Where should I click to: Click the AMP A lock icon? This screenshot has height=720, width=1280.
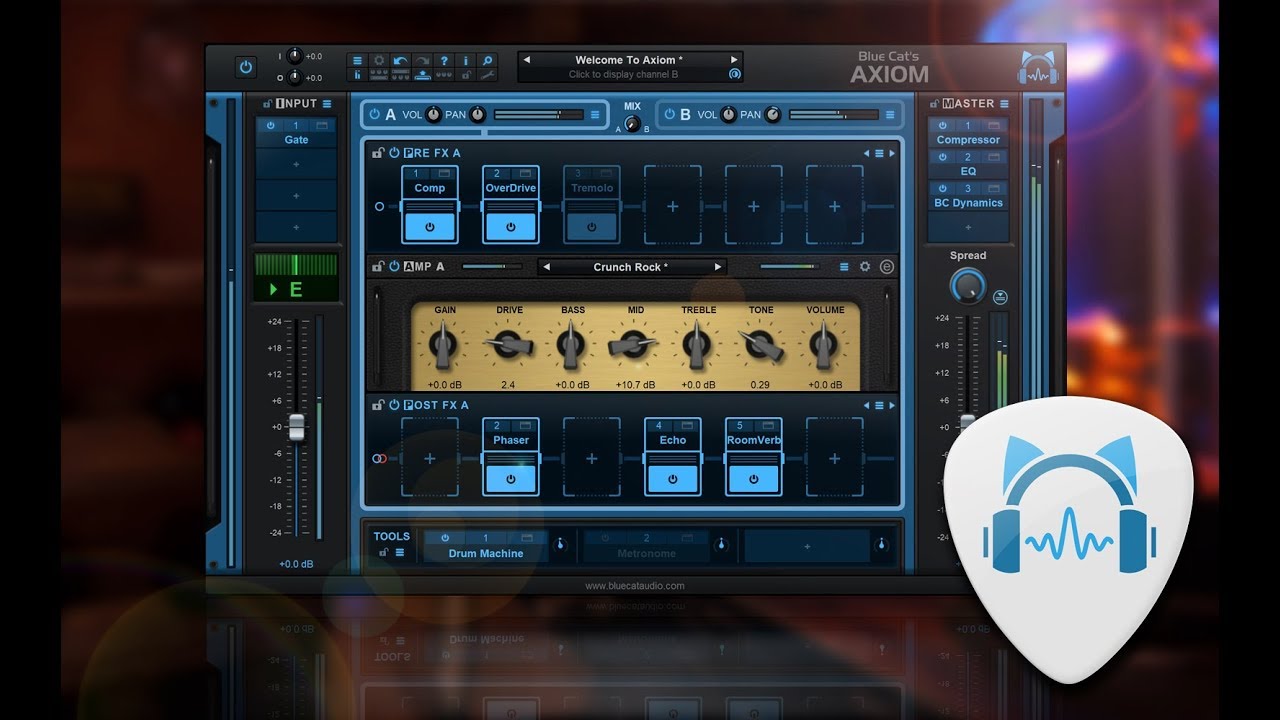tap(378, 267)
